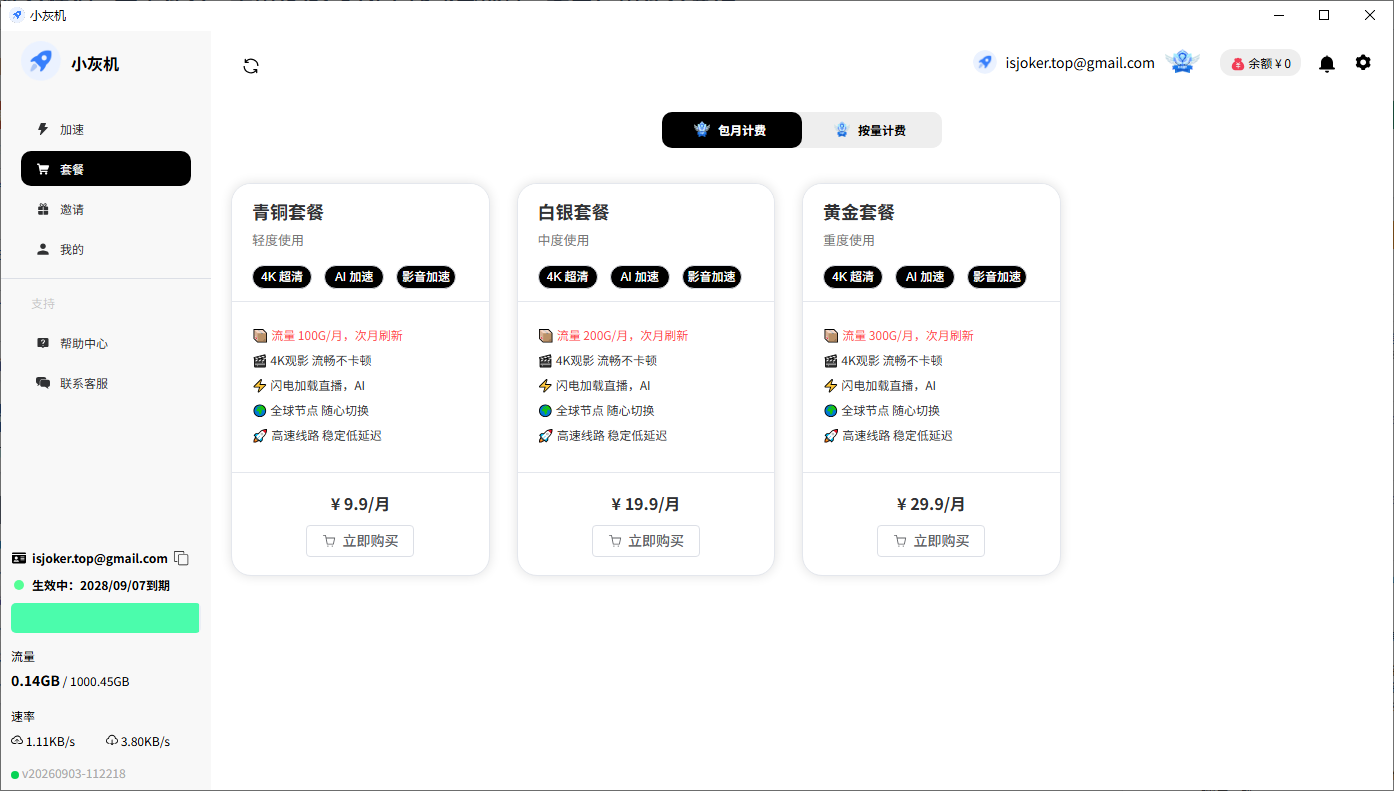
Task: Click the refresh icon at top
Action: coord(251,66)
